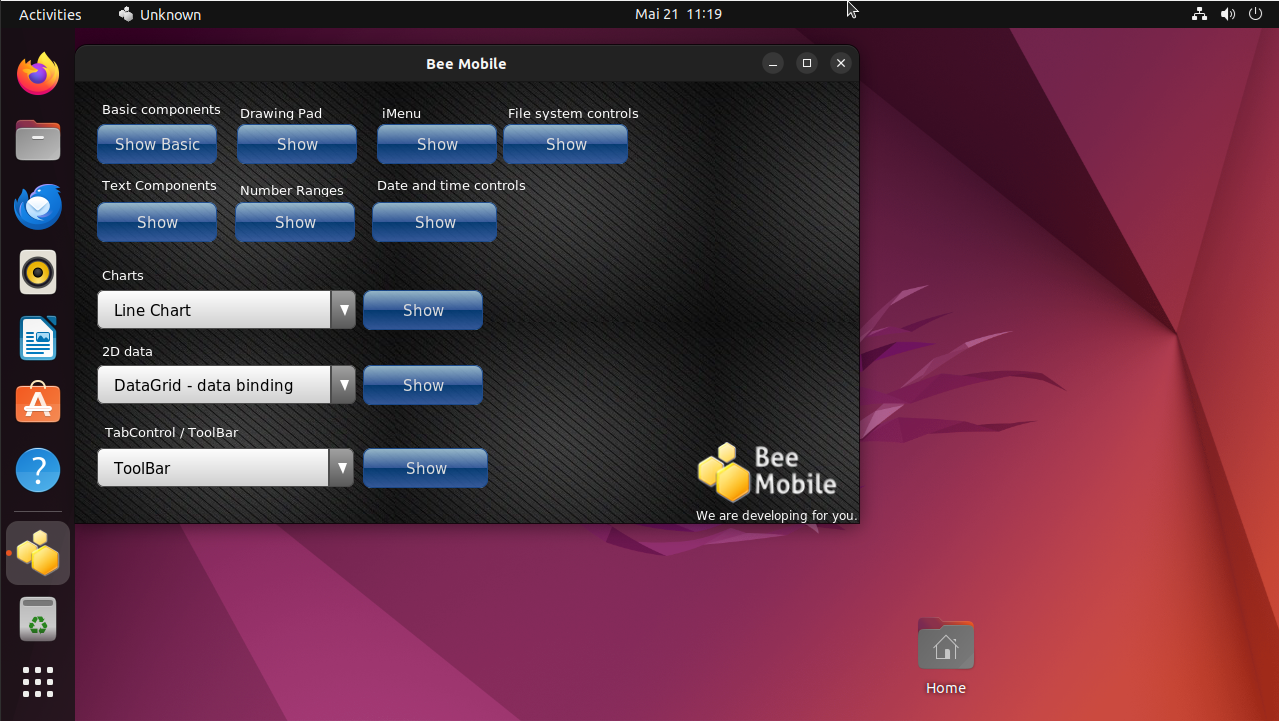Show the selected DataGrid demo
1279x721 pixels.
423,385
